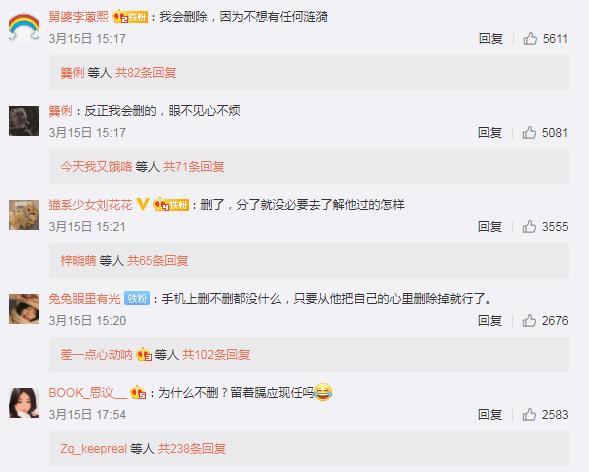The height and width of the screenshot is (472, 589).
Task: Show all 共238条回复 replies
Action: coord(192,448)
